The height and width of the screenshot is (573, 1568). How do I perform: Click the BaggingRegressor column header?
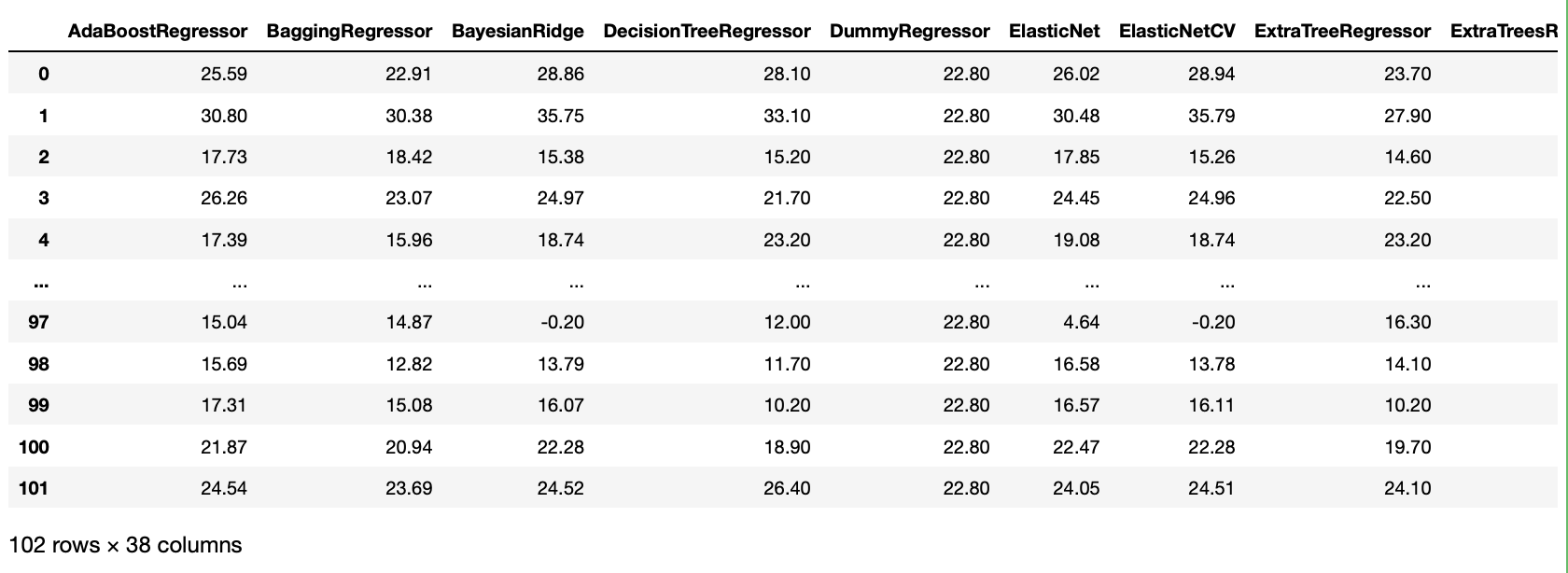click(349, 32)
